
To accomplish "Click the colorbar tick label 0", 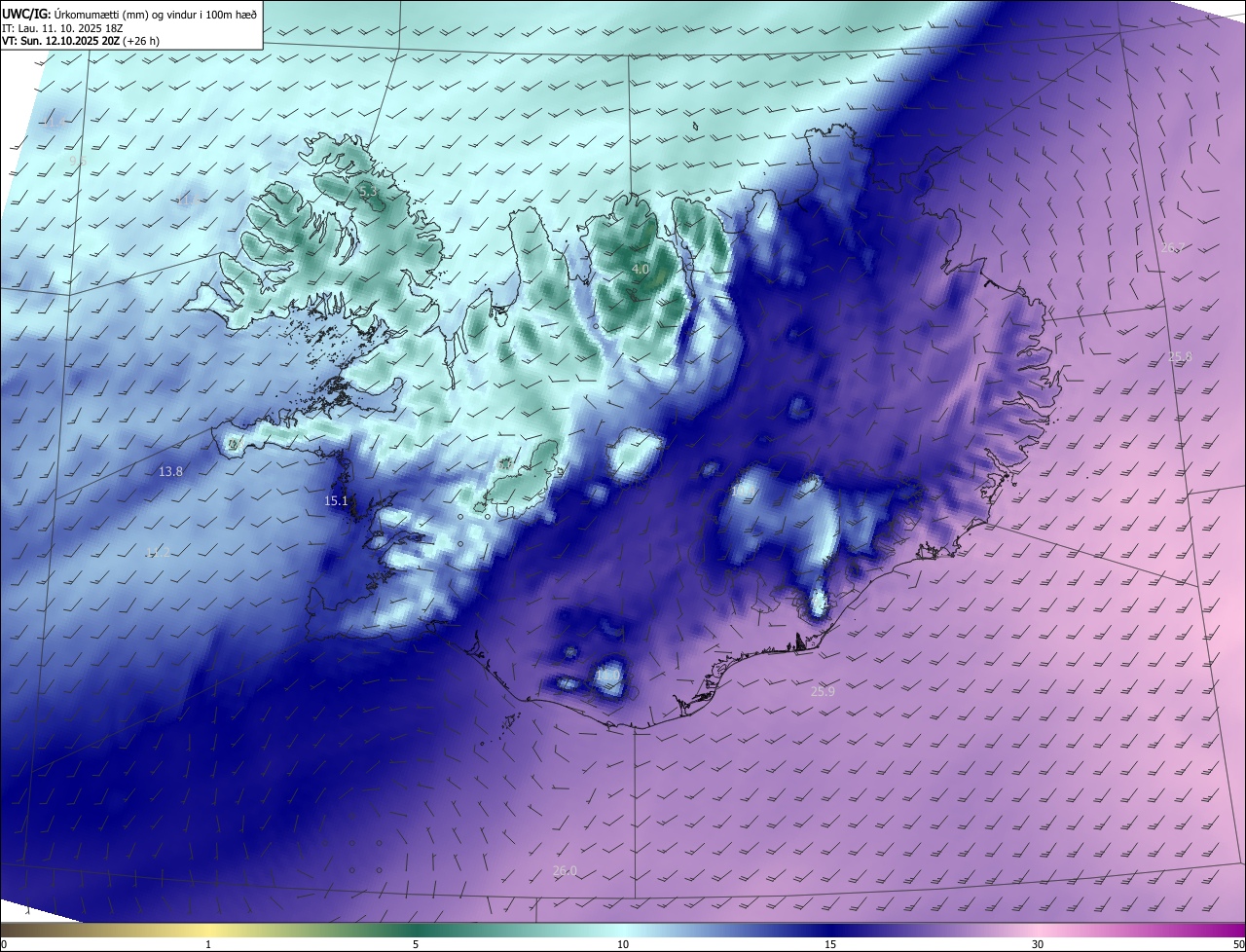I will tap(4, 944).
